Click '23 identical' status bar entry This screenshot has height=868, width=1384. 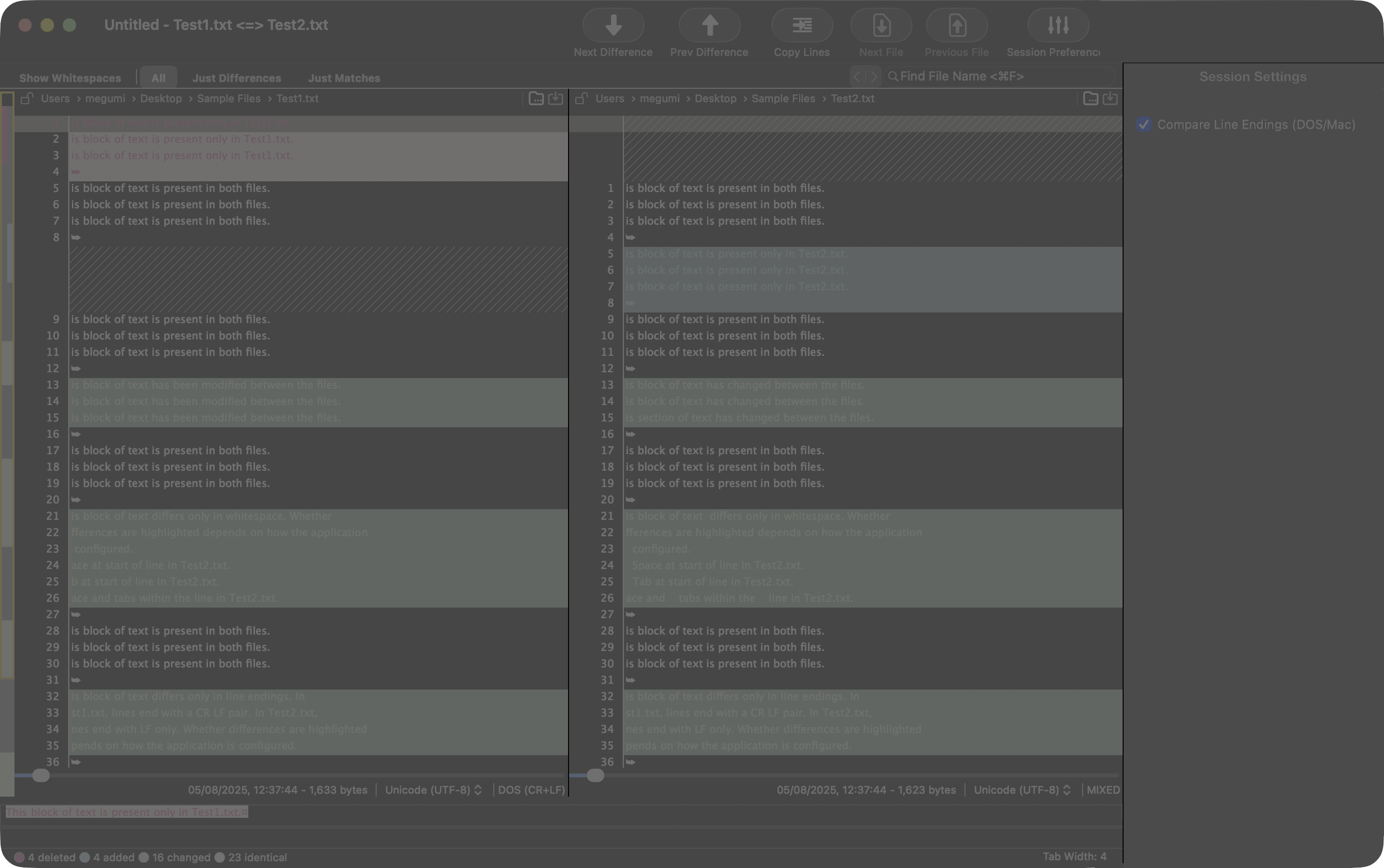point(250,857)
